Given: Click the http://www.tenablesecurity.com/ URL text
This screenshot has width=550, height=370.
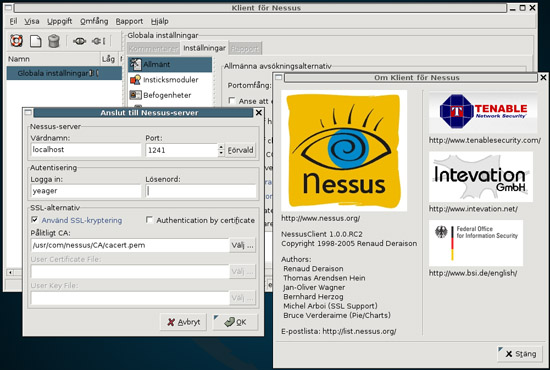Looking at the screenshot, I should (x=485, y=140).
